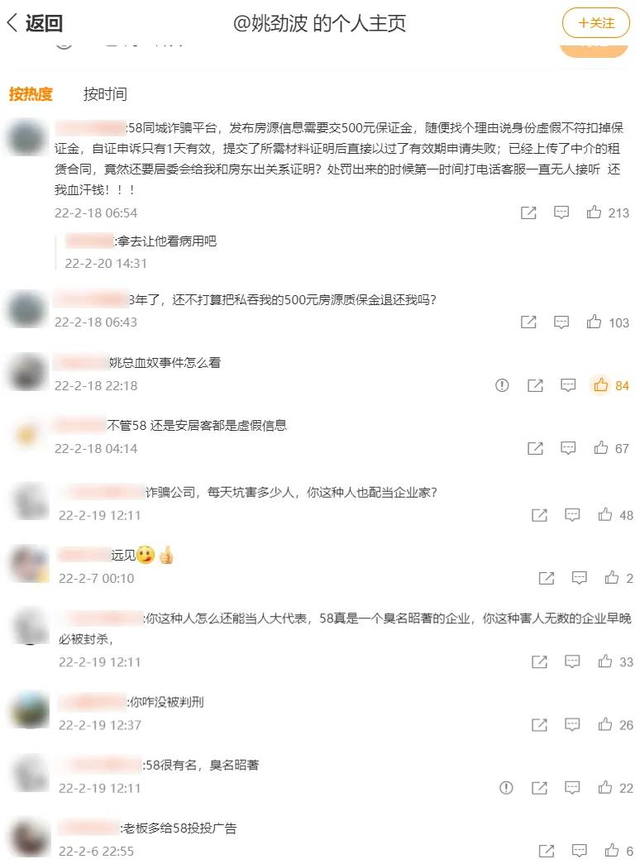Go back using the 返回 arrow
640x864 pixels.
[x=34, y=23]
